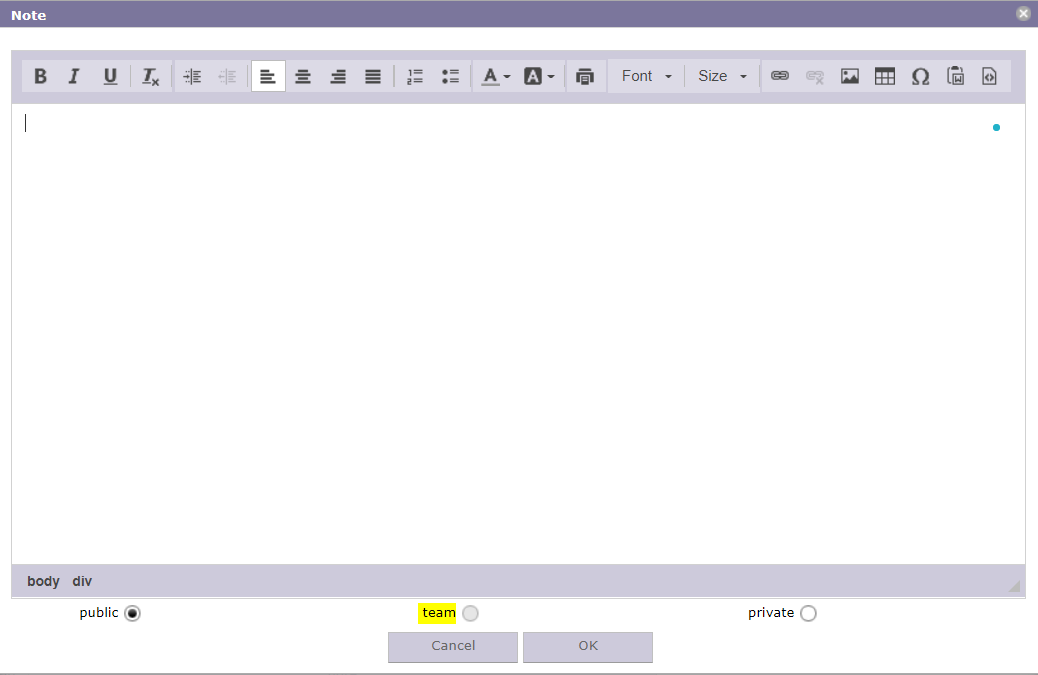Insert a bulleted list
The image size is (1038, 675).
pos(450,76)
